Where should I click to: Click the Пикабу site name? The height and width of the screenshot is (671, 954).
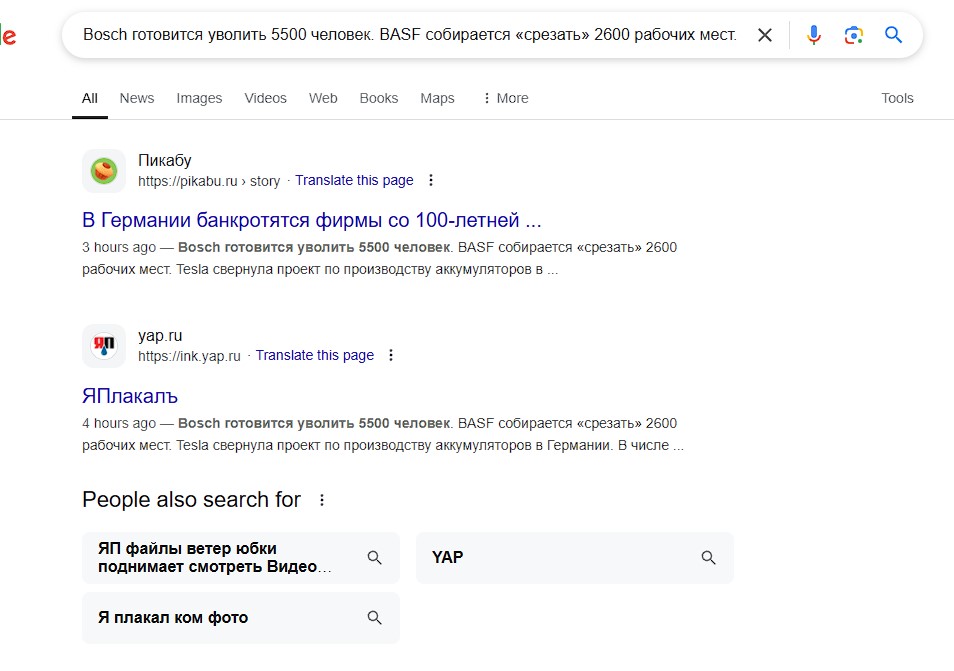(165, 161)
